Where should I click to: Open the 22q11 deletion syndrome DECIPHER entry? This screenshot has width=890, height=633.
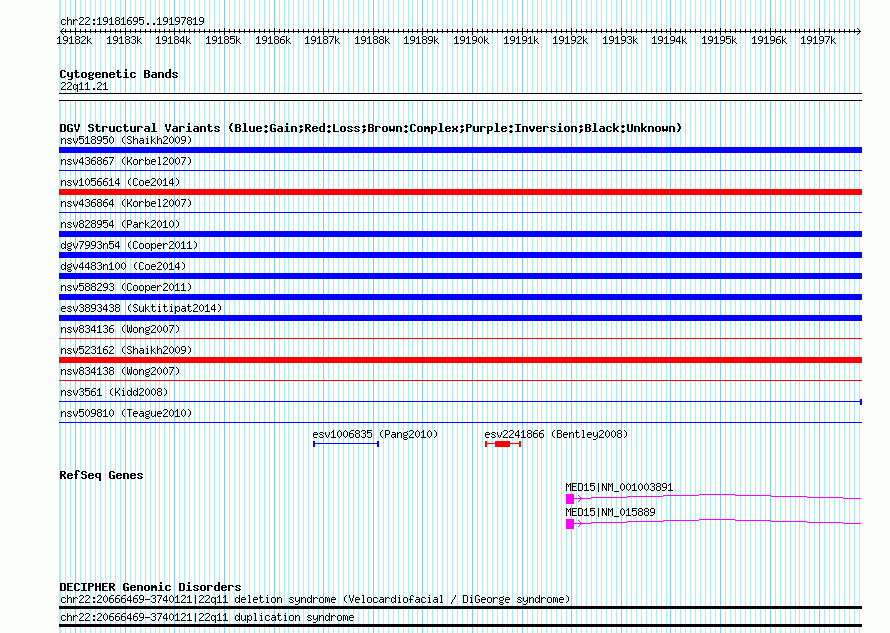click(315, 599)
